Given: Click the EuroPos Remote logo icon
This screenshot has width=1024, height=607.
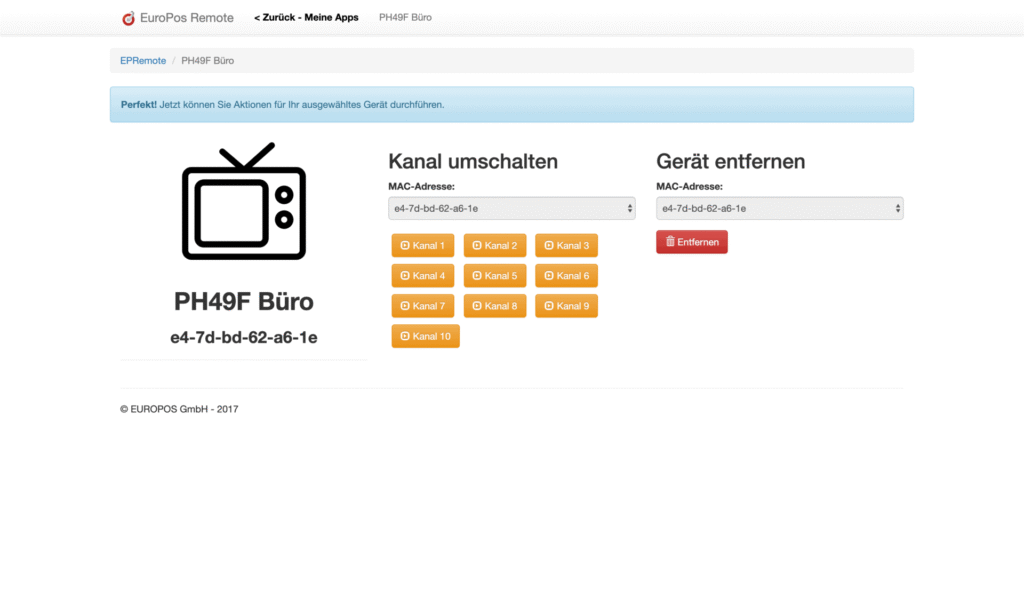Looking at the screenshot, I should click(x=128, y=18).
